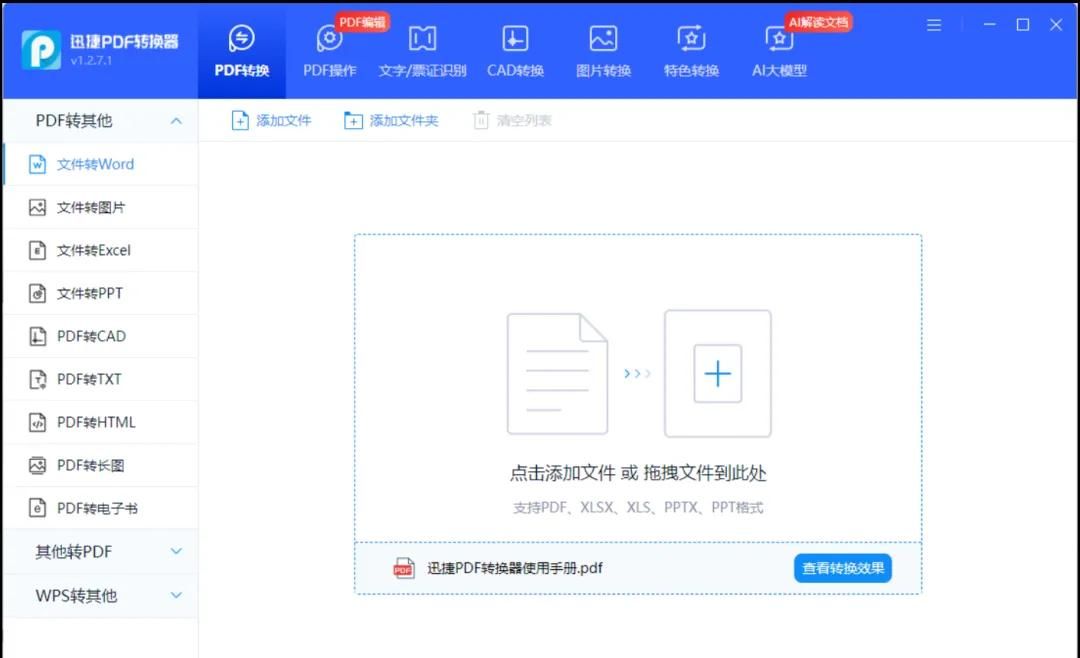Click the 查看转换效果 button
This screenshot has height=658, width=1080.
(843, 566)
